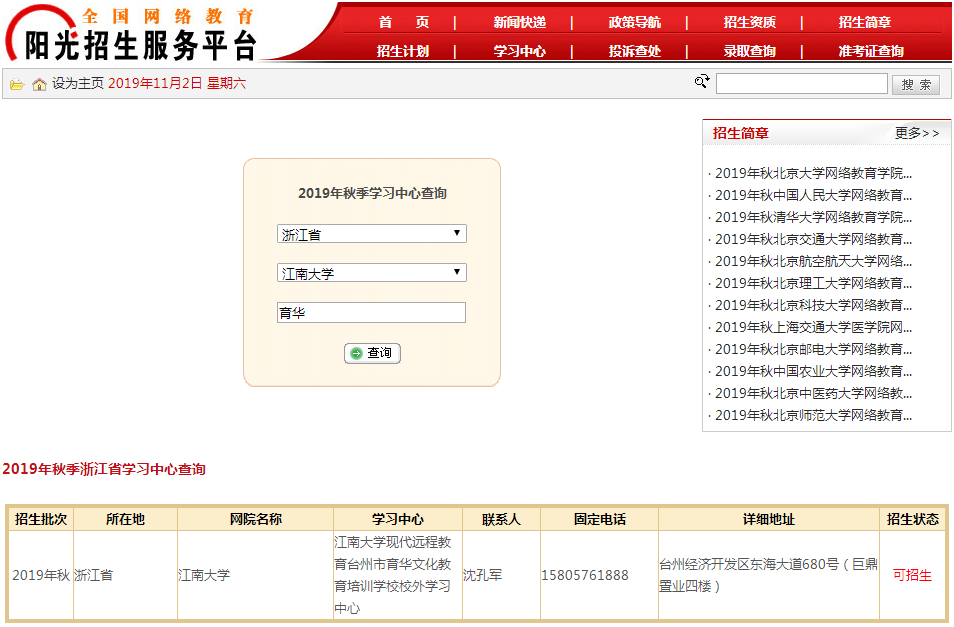Open 政策导航 navigation menu item
The height and width of the screenshot is (627, 954).
[634, 22]
